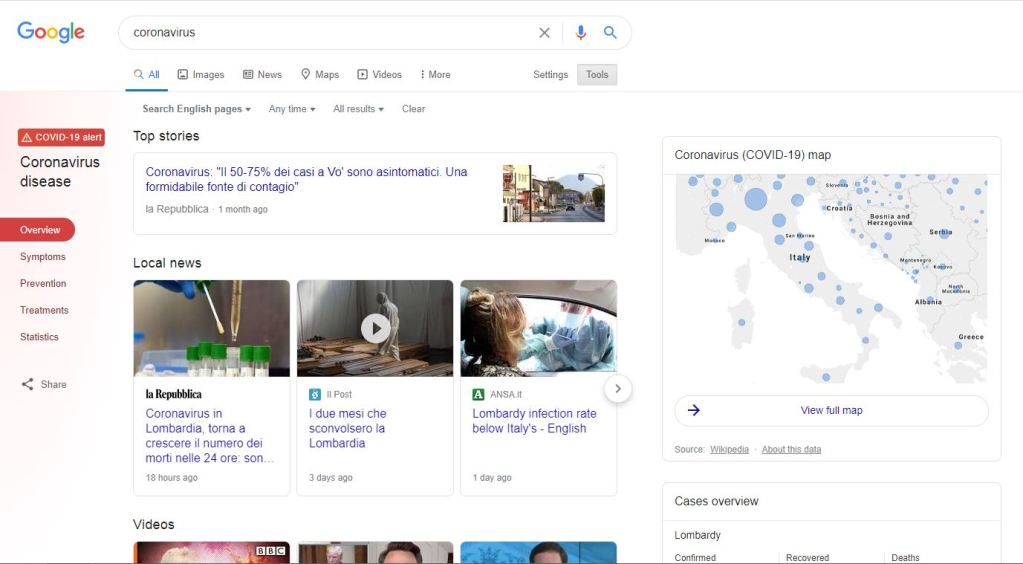Clear the search box with the X icon
1023x564 pixels.
(544, 33)
